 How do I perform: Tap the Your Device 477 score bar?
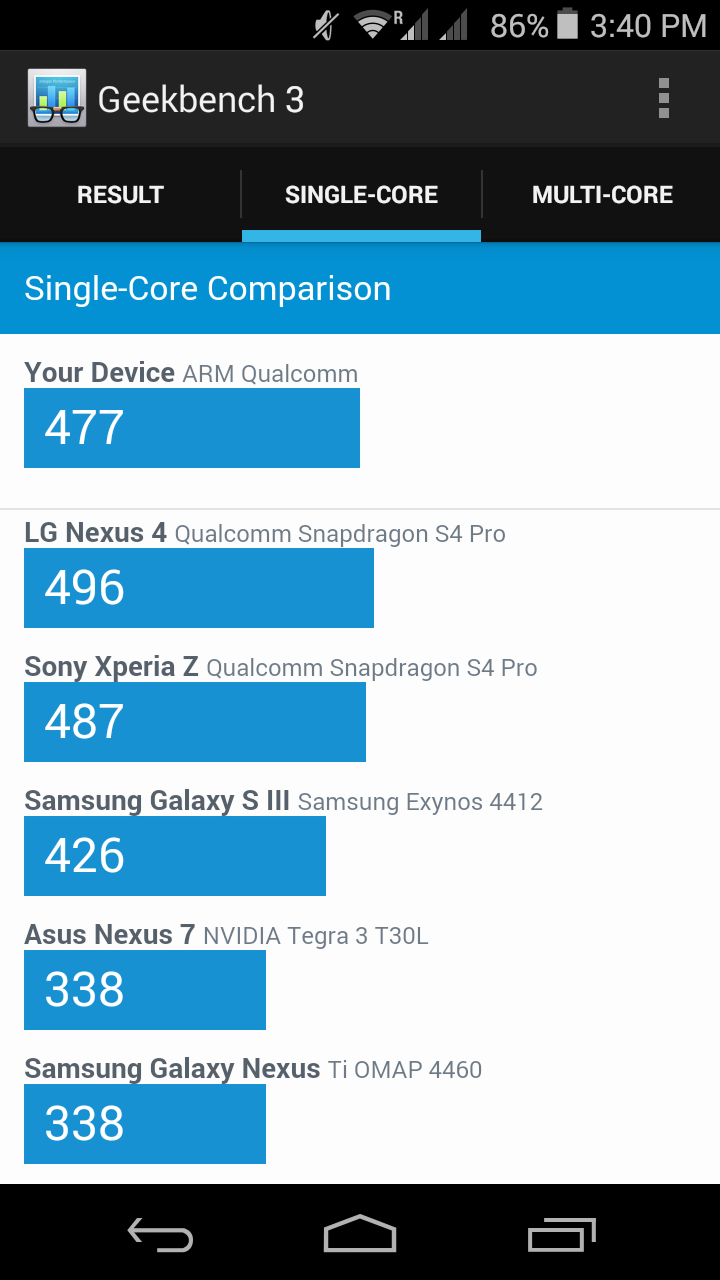pos(192,428)
